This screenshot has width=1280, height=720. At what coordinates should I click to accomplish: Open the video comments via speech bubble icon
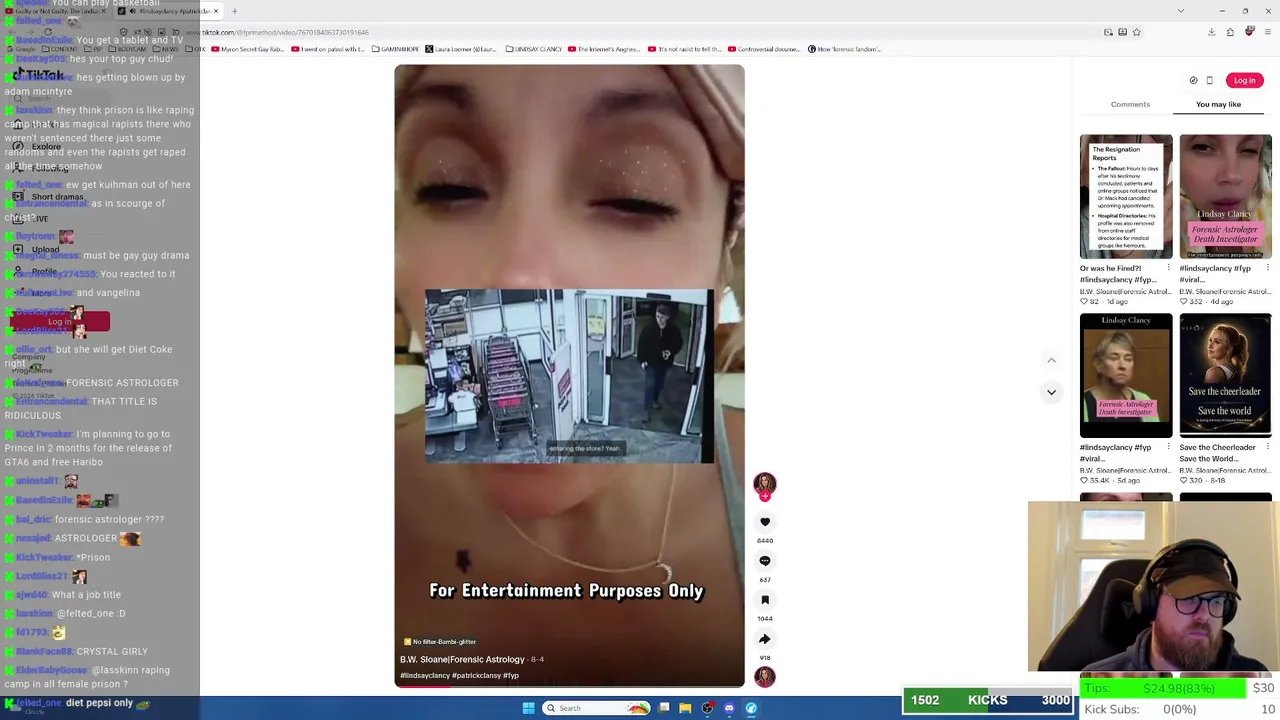click(765, 561)
